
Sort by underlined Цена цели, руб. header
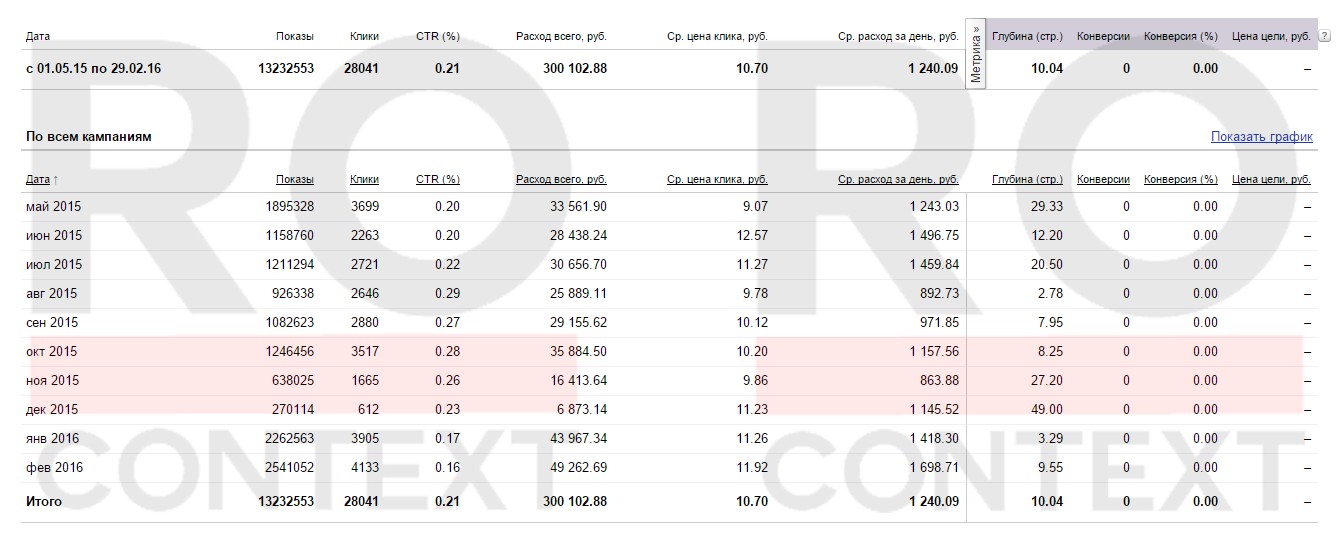click(x=1271, y=180)
